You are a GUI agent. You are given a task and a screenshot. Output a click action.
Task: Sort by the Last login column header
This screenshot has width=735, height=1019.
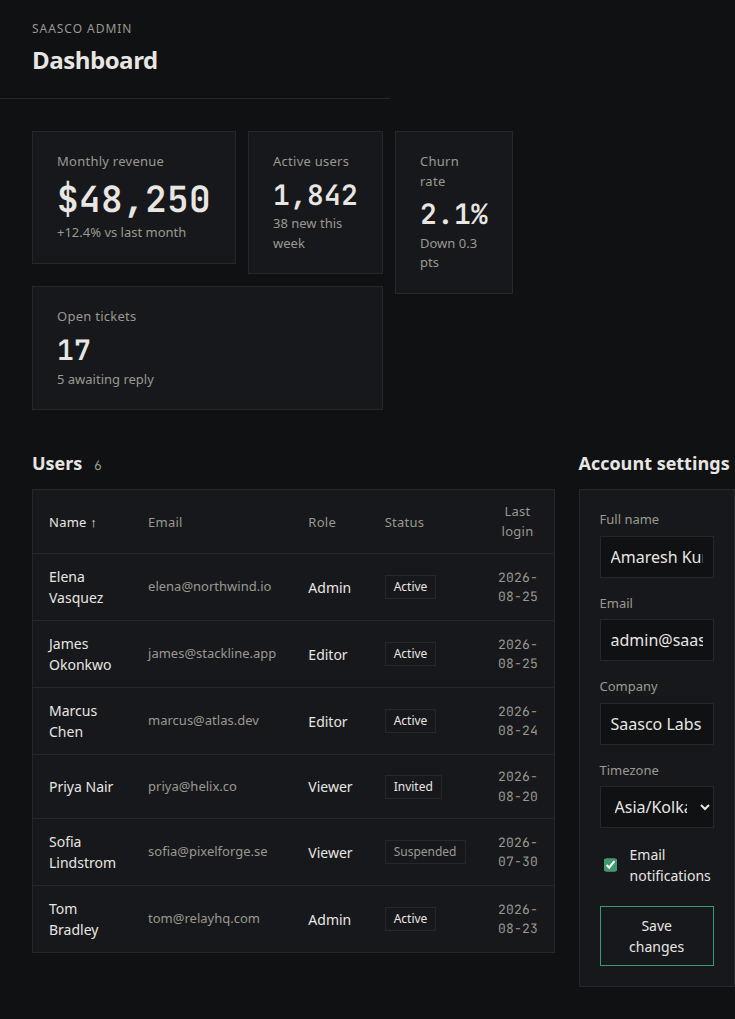coord(517,522)
